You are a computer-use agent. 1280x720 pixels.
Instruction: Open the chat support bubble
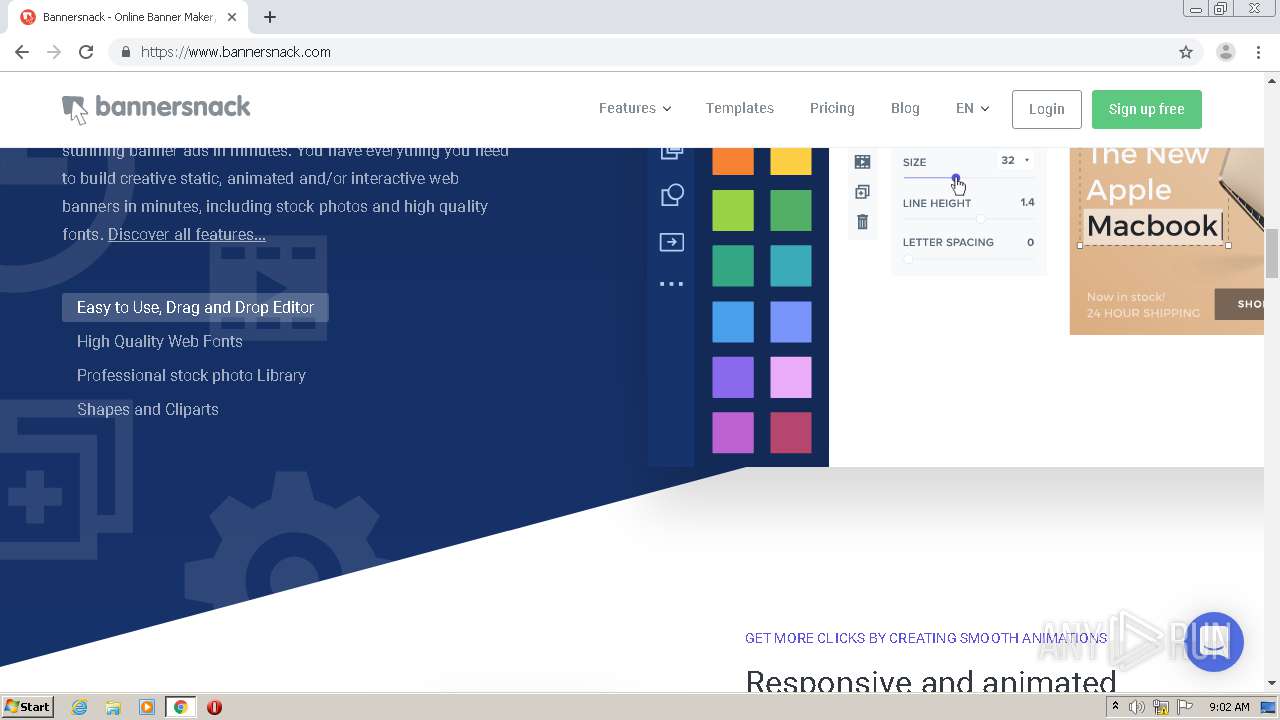pyautogui.click(x=1214, y=642)
